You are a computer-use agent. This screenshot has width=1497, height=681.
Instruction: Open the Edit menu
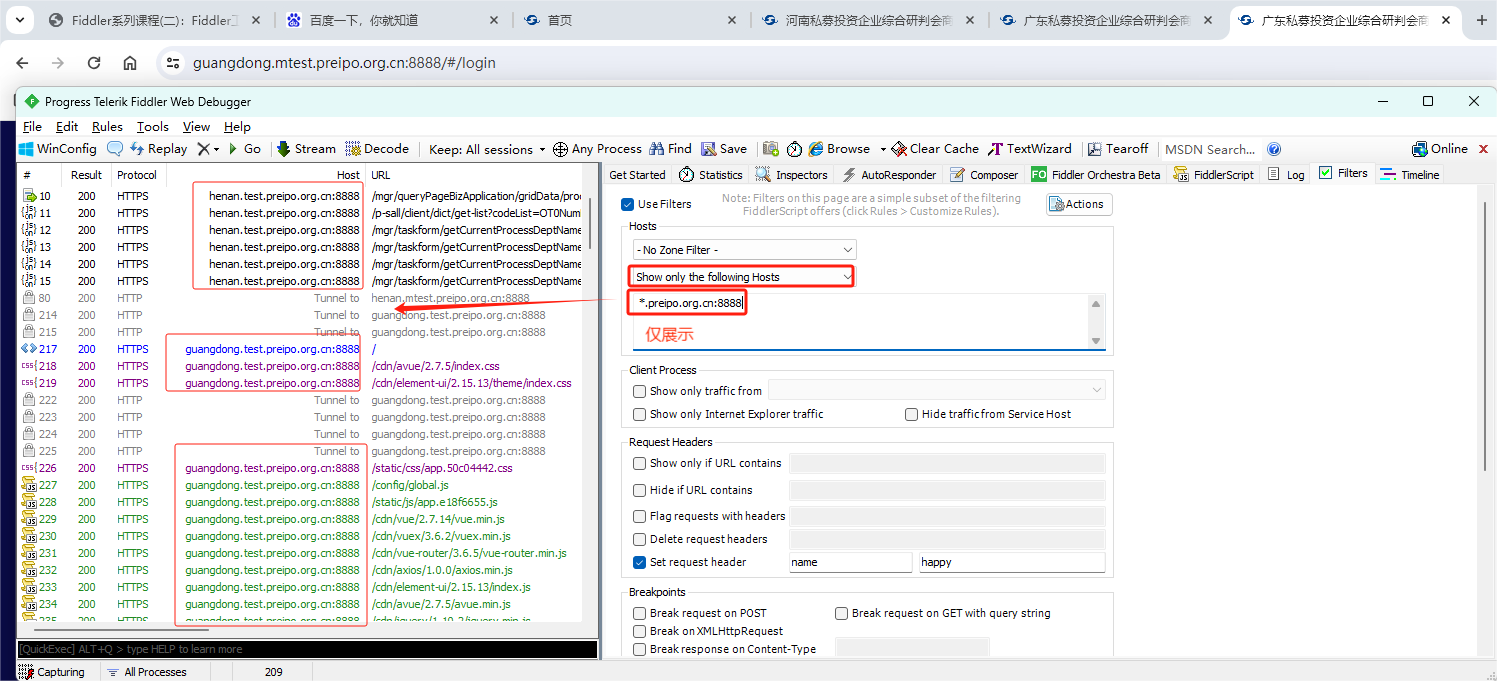click(67, 127)
